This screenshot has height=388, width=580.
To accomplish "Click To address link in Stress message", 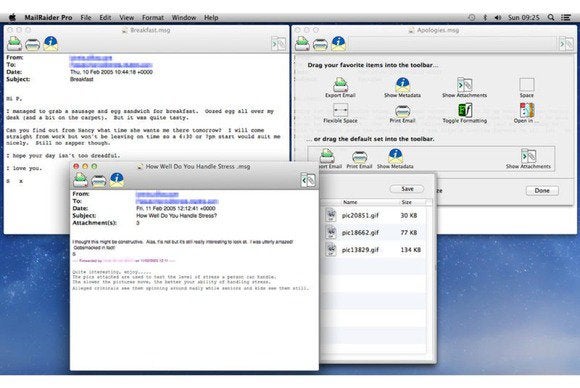I will pos(177,201).
